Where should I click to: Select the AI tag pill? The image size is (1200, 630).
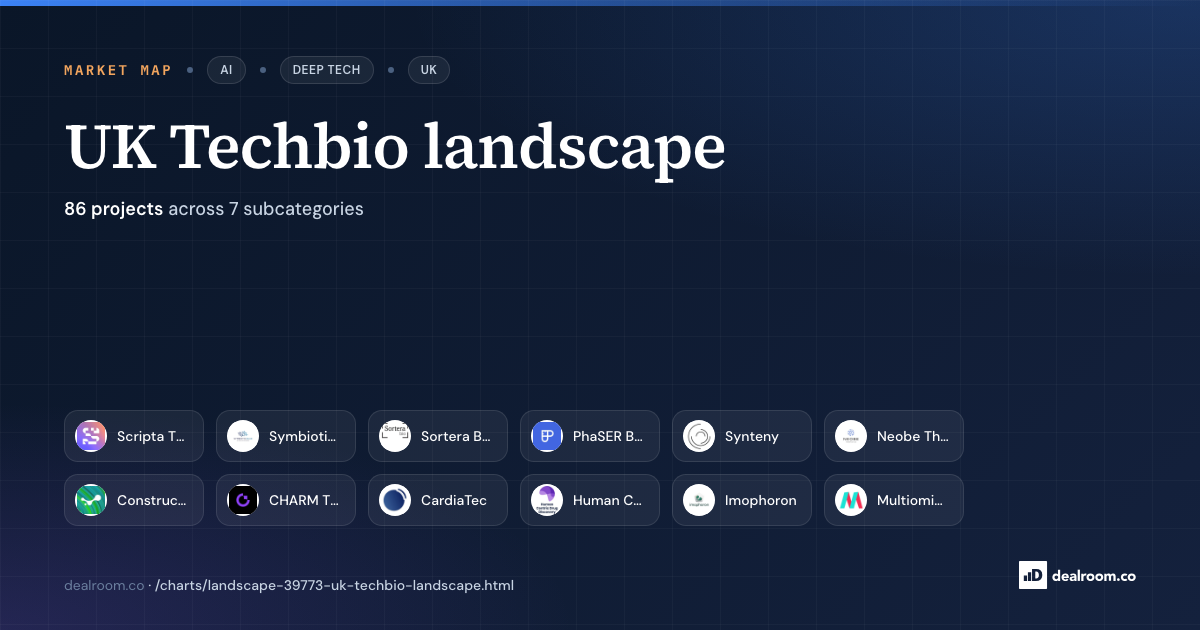[226, 70]
